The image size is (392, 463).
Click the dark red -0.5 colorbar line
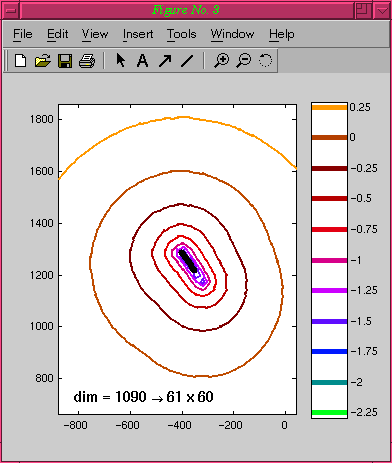click(x=329, y=199)
